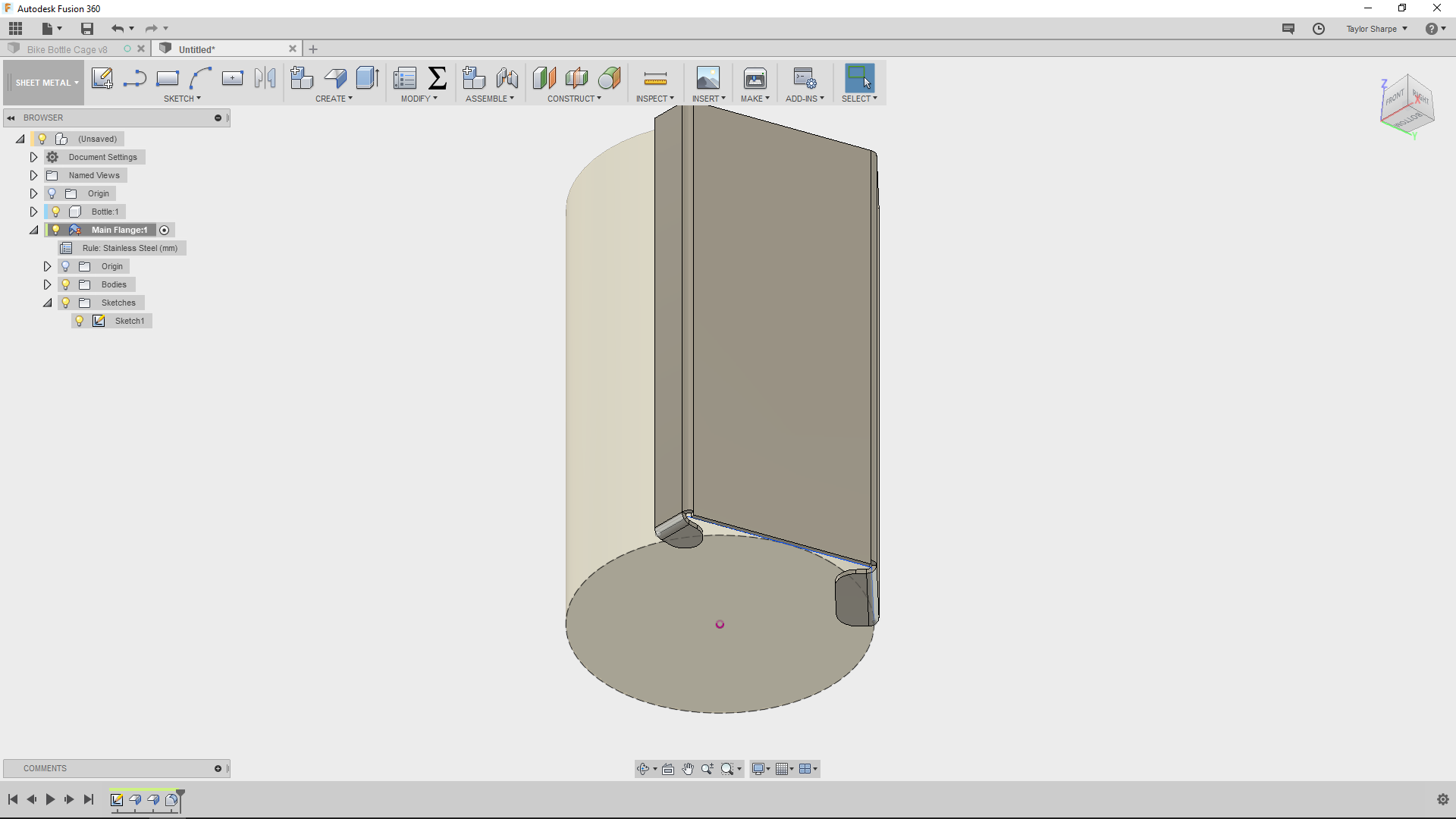Viewport: 1456px width, 819px height.
Task: Click the Save icon
Action: tap(87, 29)
